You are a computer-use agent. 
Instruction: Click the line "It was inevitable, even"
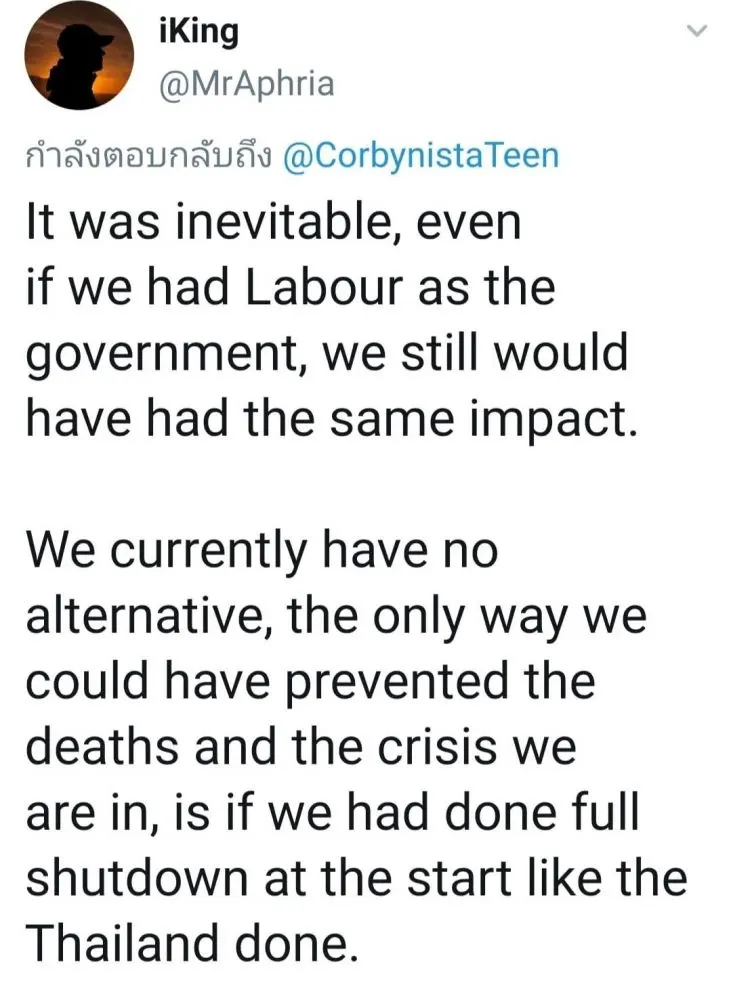click(x=273, y=223)
